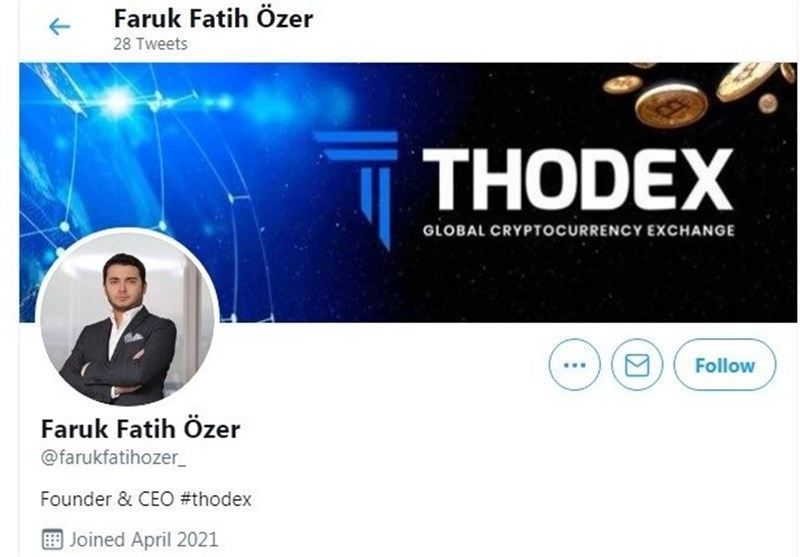The width and height of the screenshot is (800, 557).
Task: Go back using the blue arrow
Action: click(59, 27)
